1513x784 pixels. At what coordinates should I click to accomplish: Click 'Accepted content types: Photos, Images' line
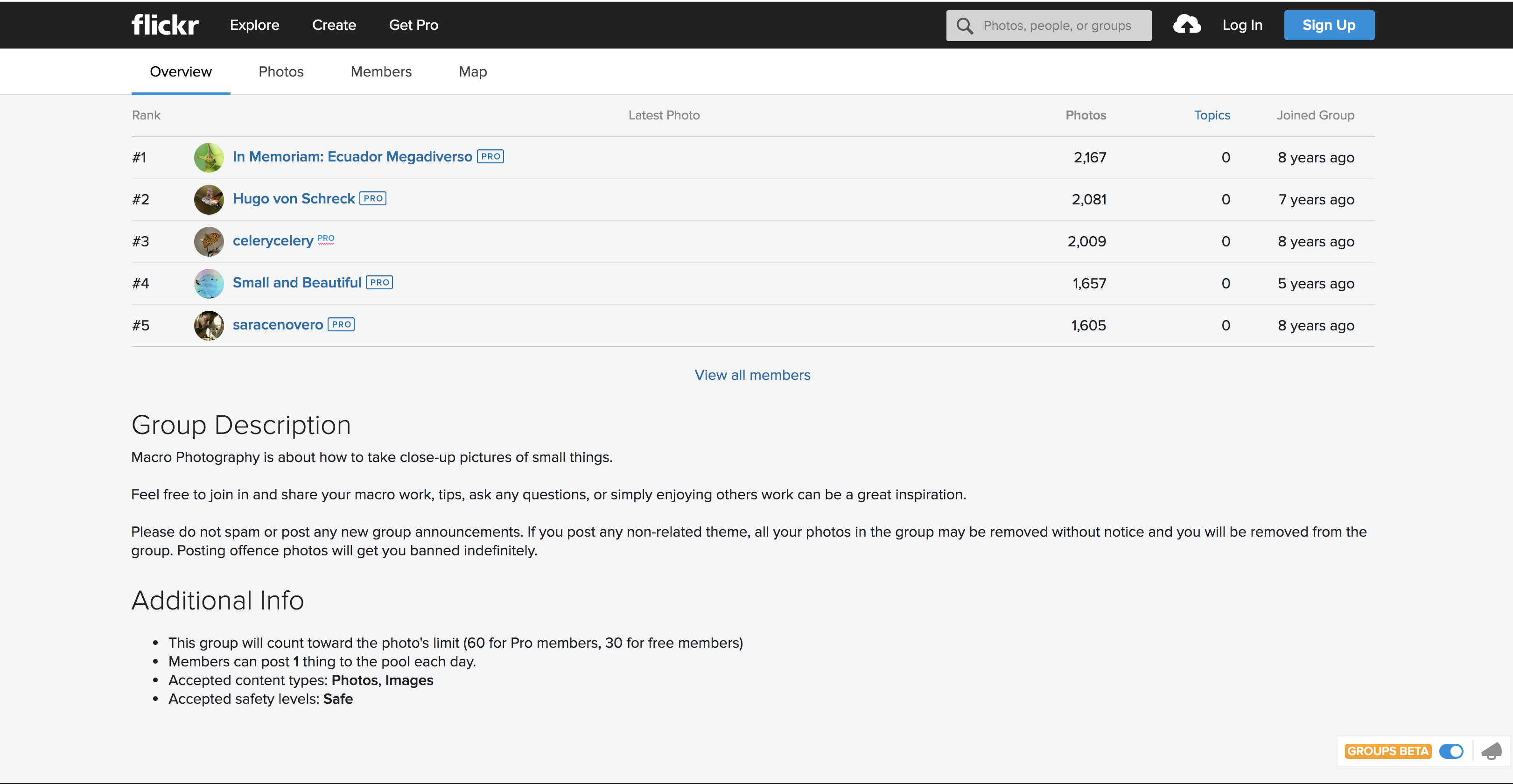point(301,680)
